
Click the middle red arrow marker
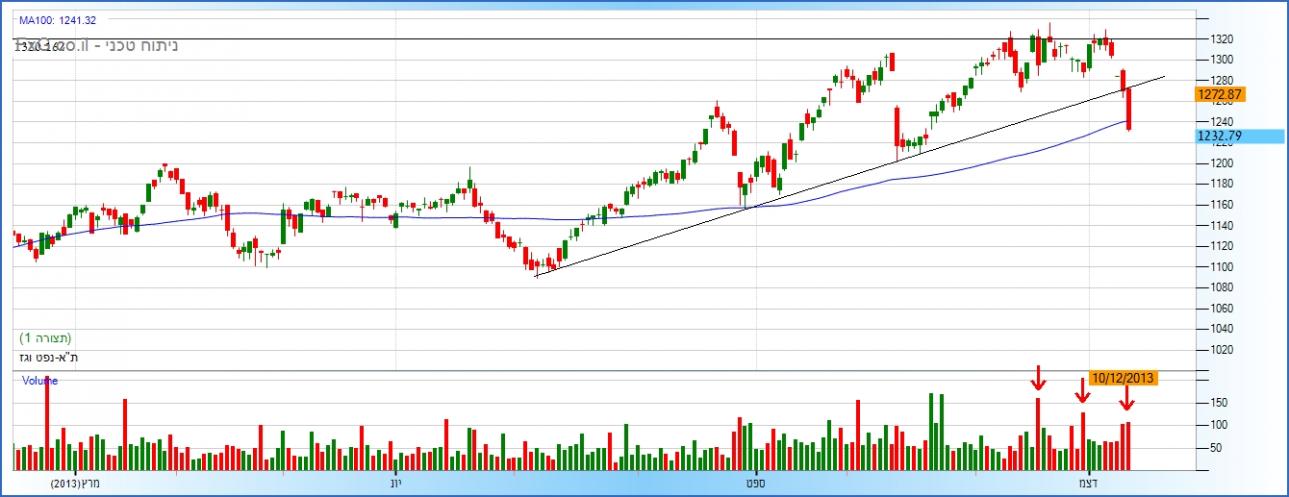(x=1082, y=391)
